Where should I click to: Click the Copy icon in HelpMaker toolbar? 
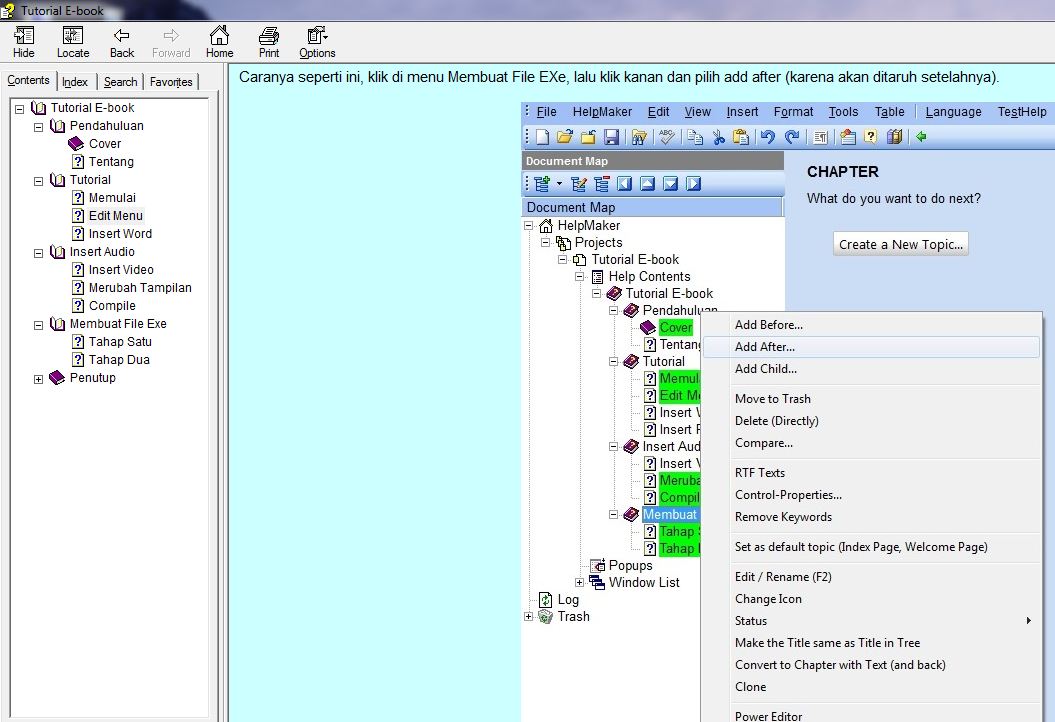pos(695,137)
